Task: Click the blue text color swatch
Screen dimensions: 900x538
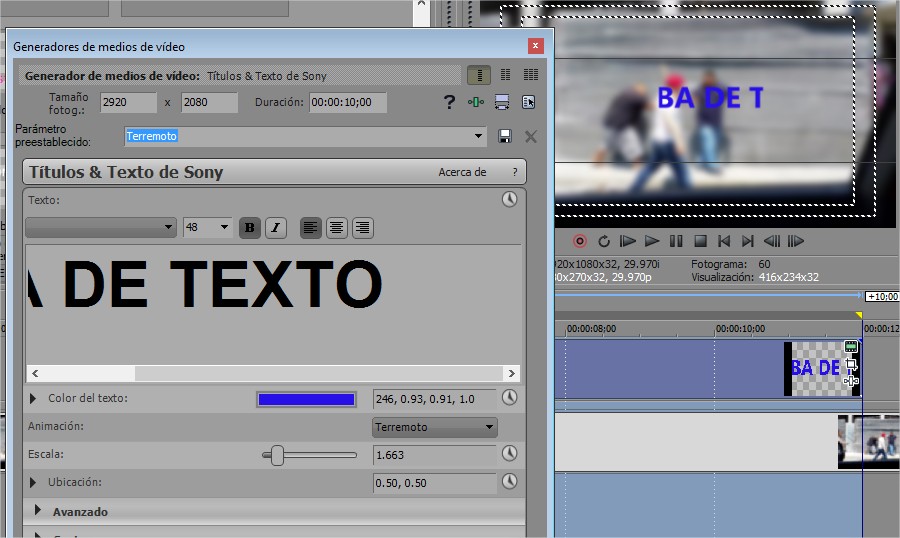Action: tap(307, 400)
